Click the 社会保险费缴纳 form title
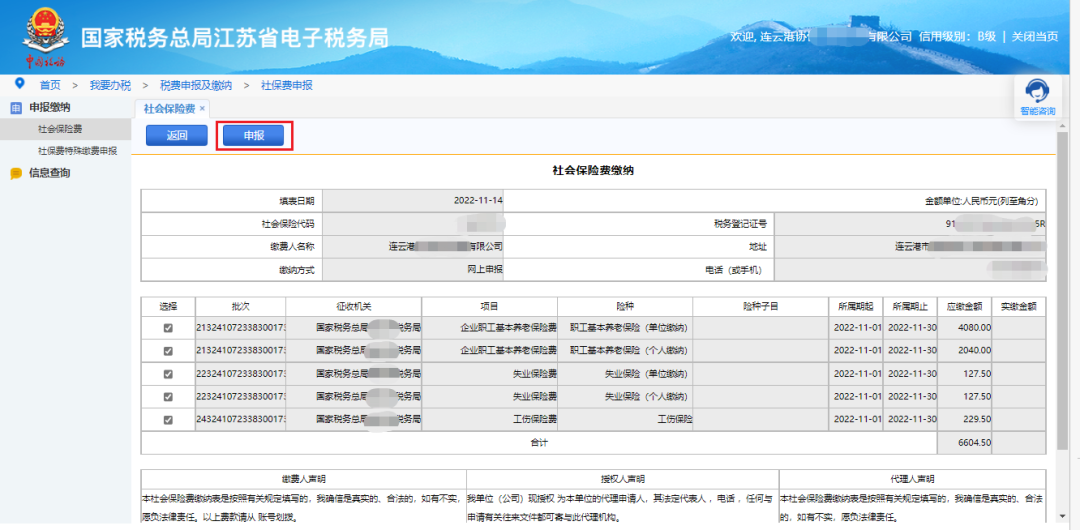This screenshot has height=530, width=1080. coord(593,170)
